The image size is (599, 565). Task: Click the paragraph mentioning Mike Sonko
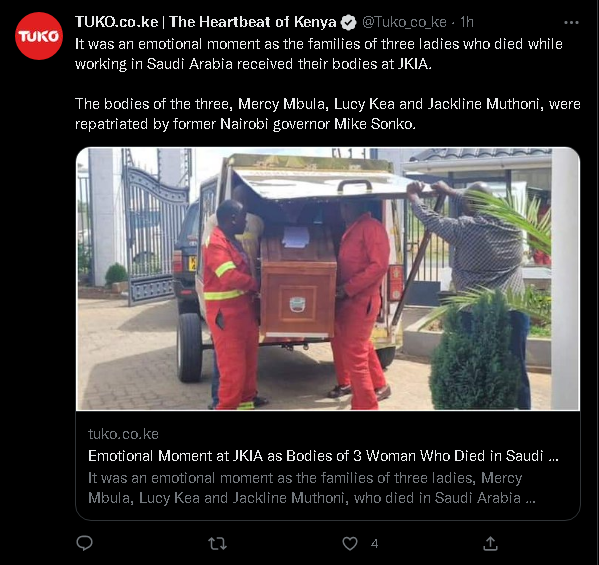pos(327,114)
